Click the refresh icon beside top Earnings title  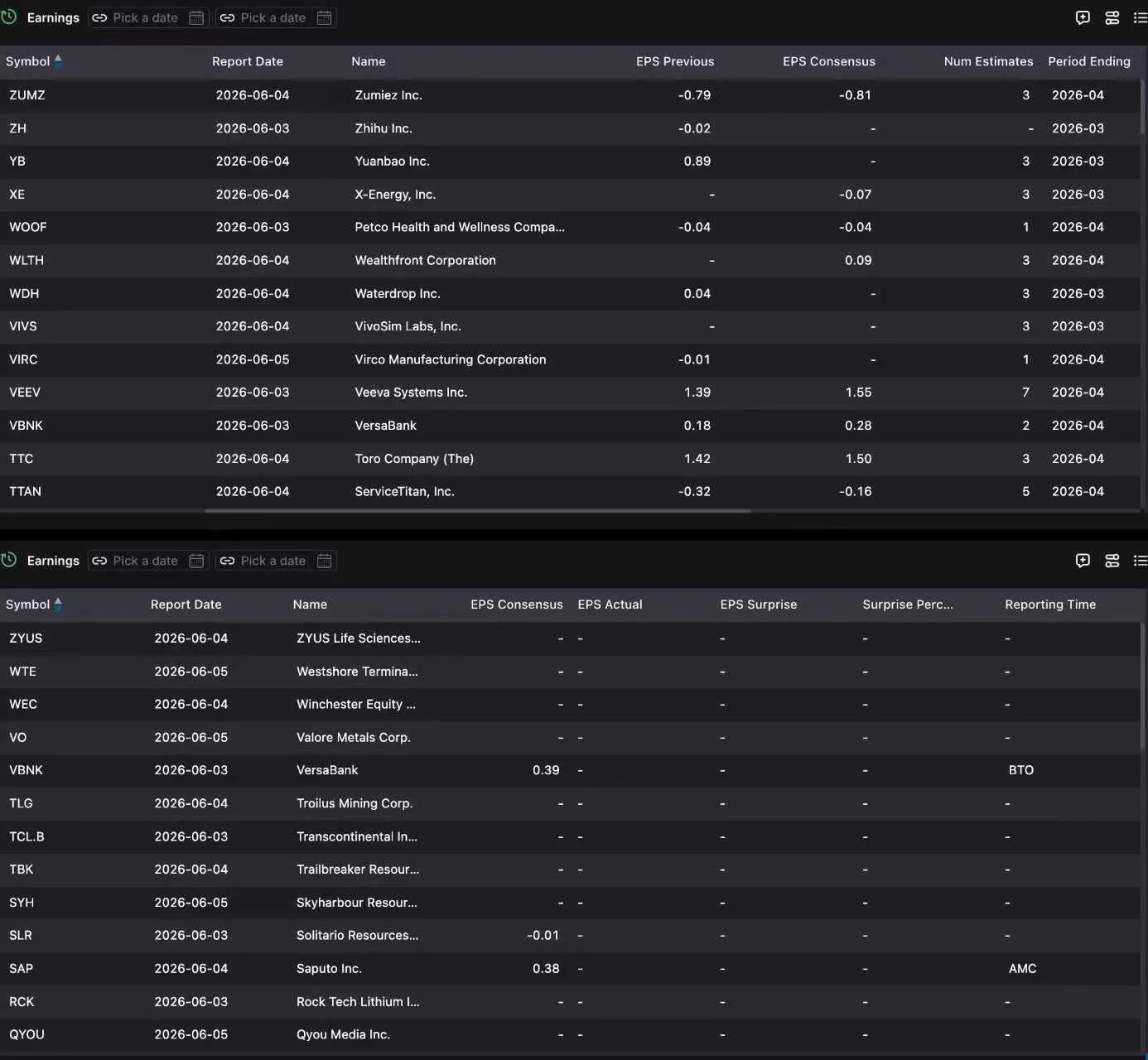pos(9,17)
